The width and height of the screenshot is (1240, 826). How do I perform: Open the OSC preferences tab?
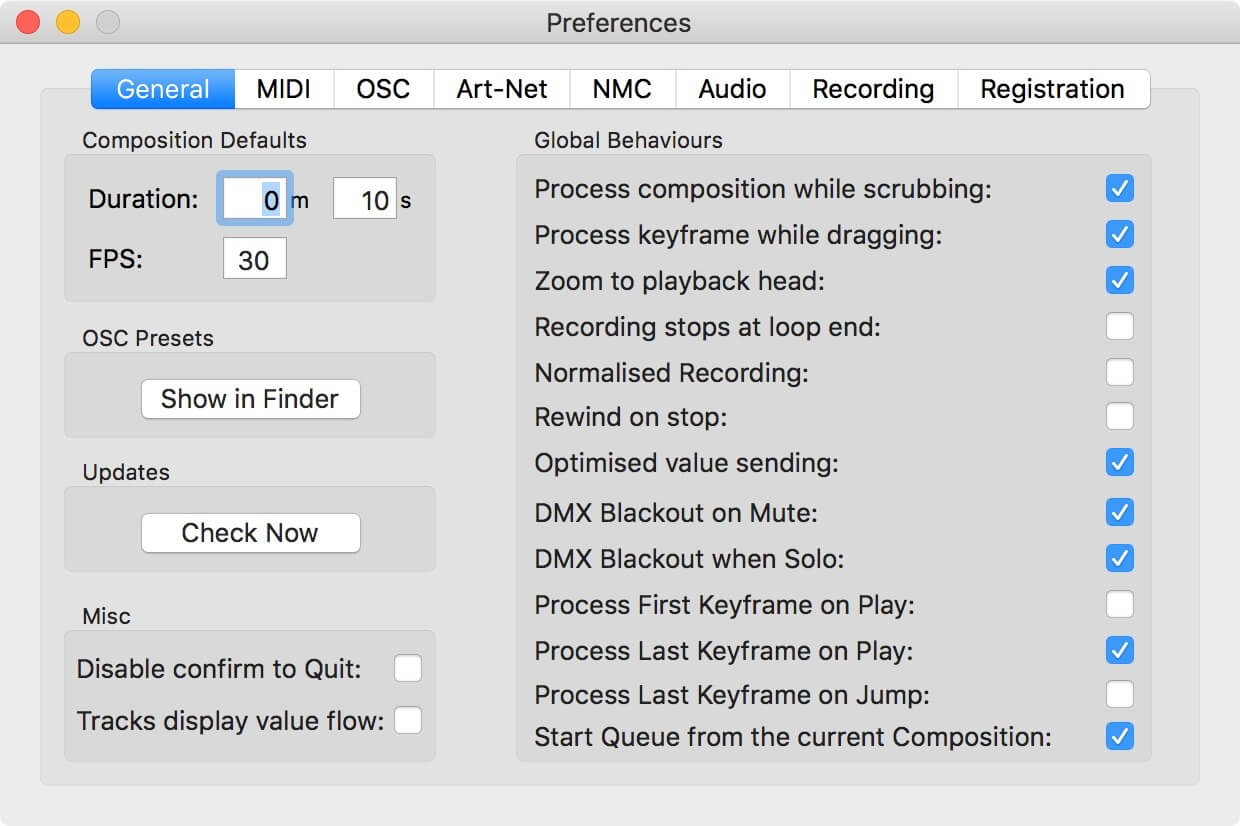click(384, 89)
